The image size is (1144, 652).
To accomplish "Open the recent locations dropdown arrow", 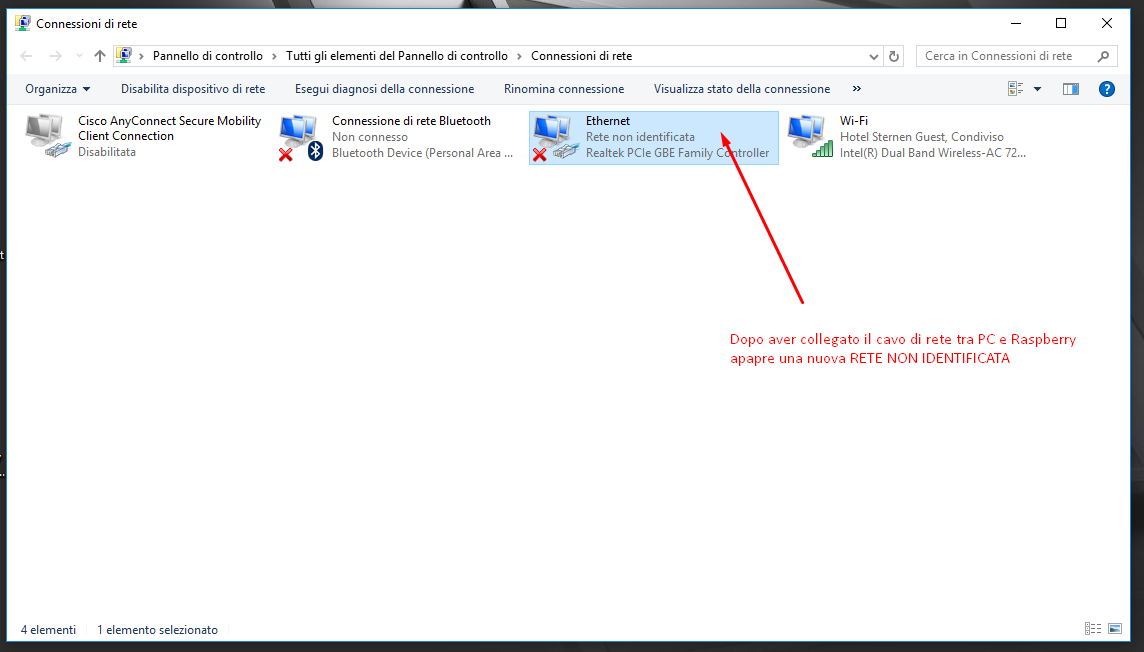I will [x=79, y=56].
